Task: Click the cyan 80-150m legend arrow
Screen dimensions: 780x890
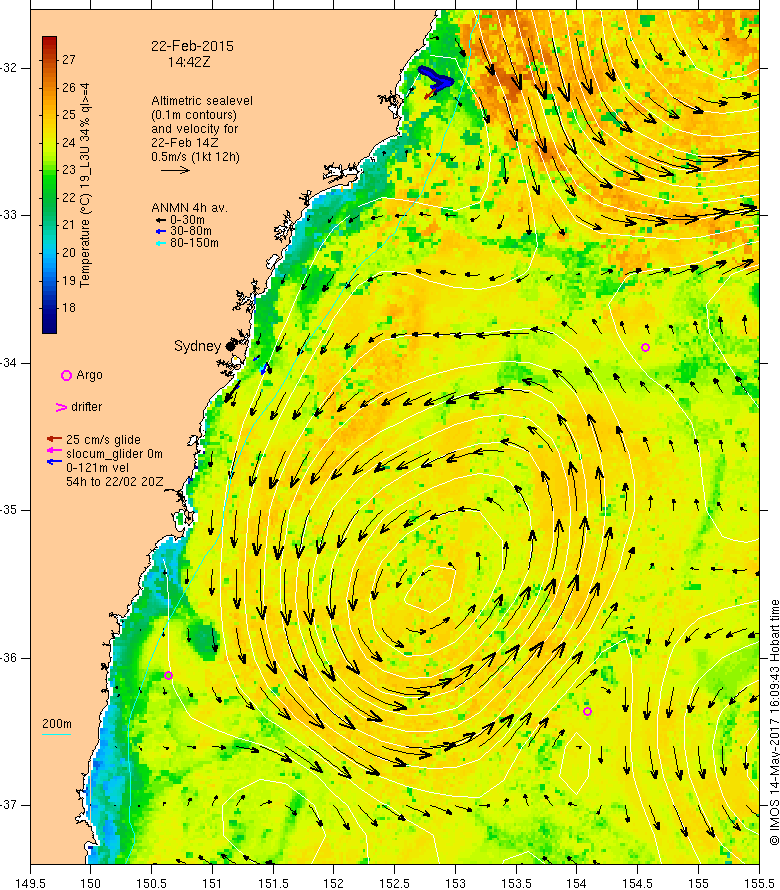Action: [x=161, y=244]
